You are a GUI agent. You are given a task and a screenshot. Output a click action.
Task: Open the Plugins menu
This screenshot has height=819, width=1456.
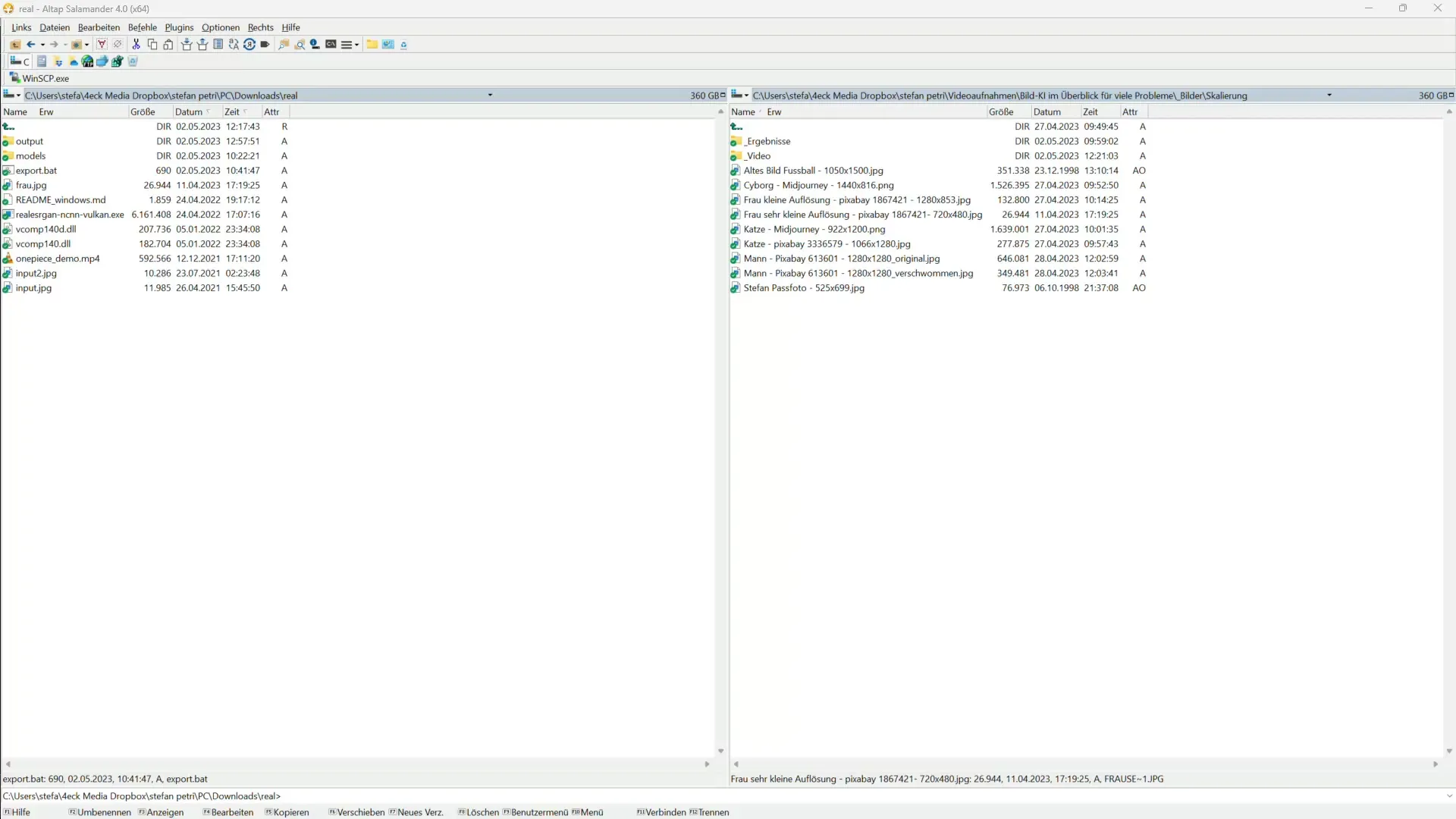click(x=180, y=27)
